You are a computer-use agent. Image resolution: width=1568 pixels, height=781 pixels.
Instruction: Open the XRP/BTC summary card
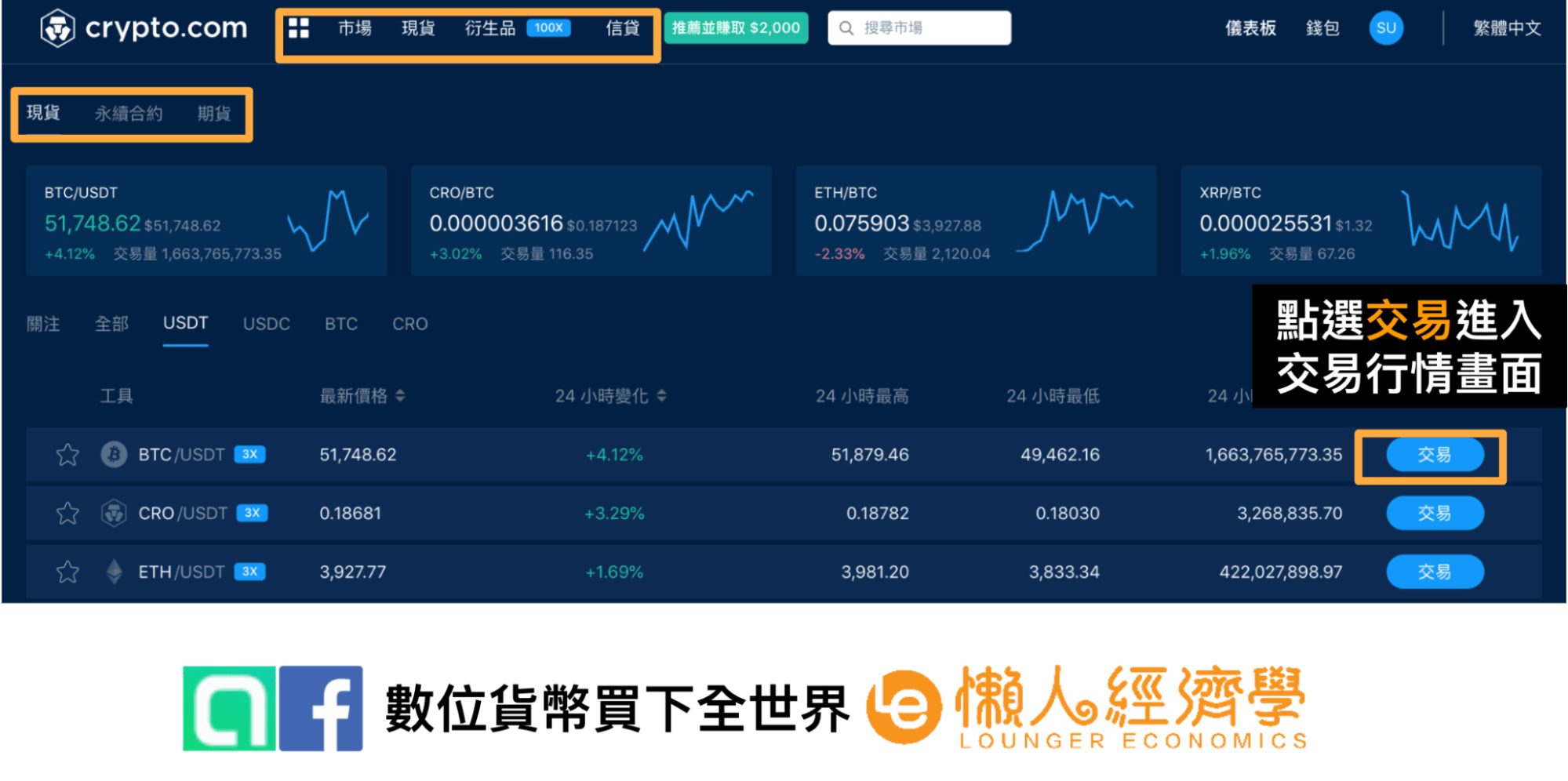coord(1362,220)
